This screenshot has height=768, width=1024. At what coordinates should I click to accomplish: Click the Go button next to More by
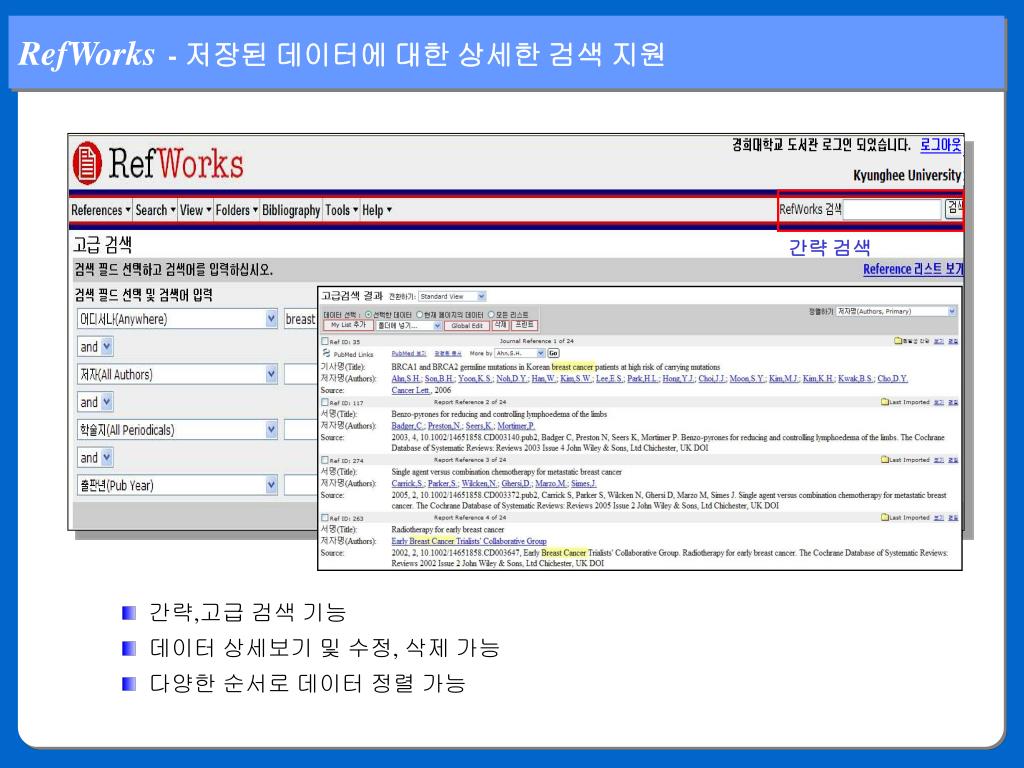[553, 353]
